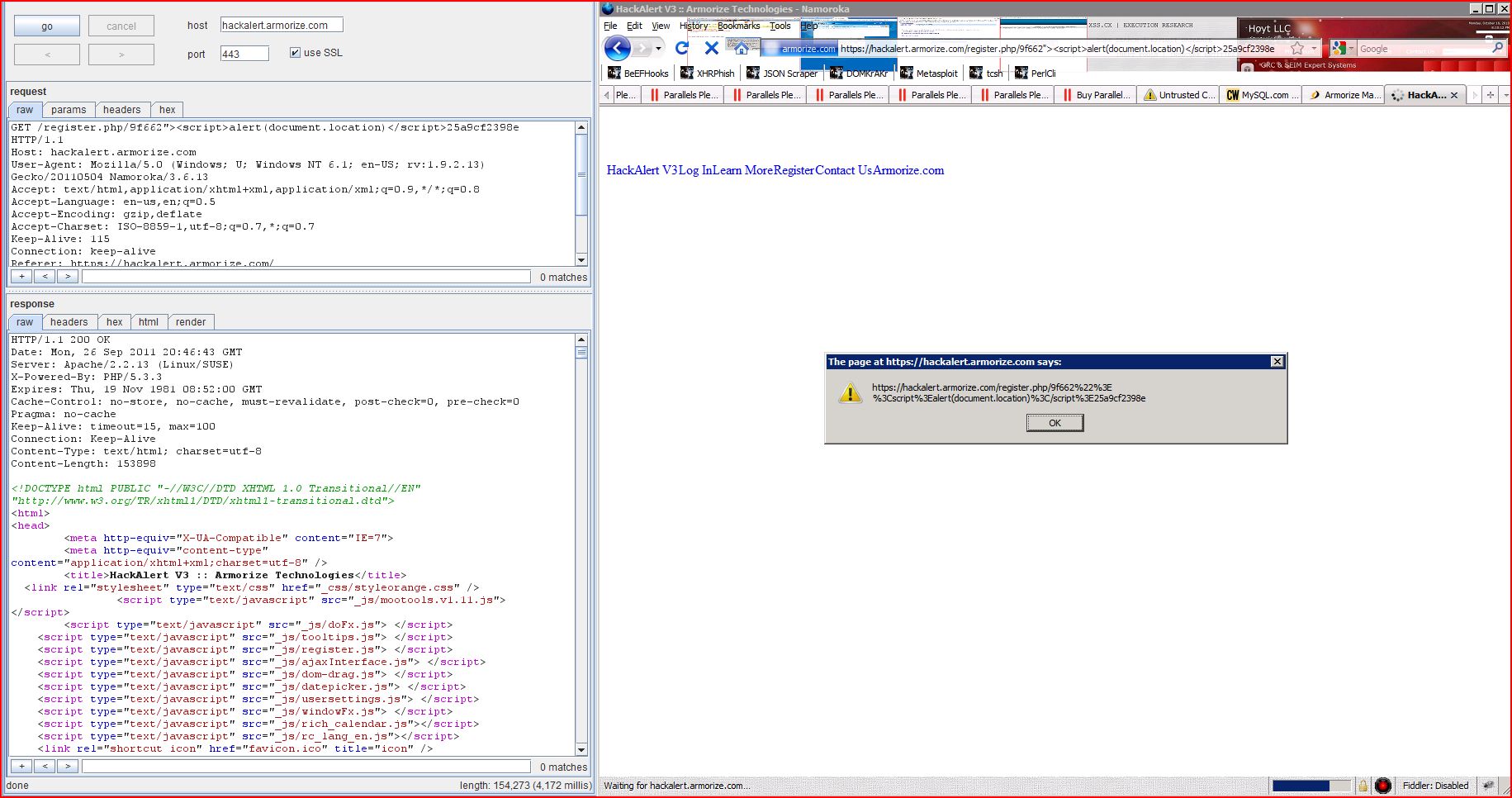Open the BeEFHooks bookmarklet
The width and height of the screenshot is (1512, 798).
point(638,74)
